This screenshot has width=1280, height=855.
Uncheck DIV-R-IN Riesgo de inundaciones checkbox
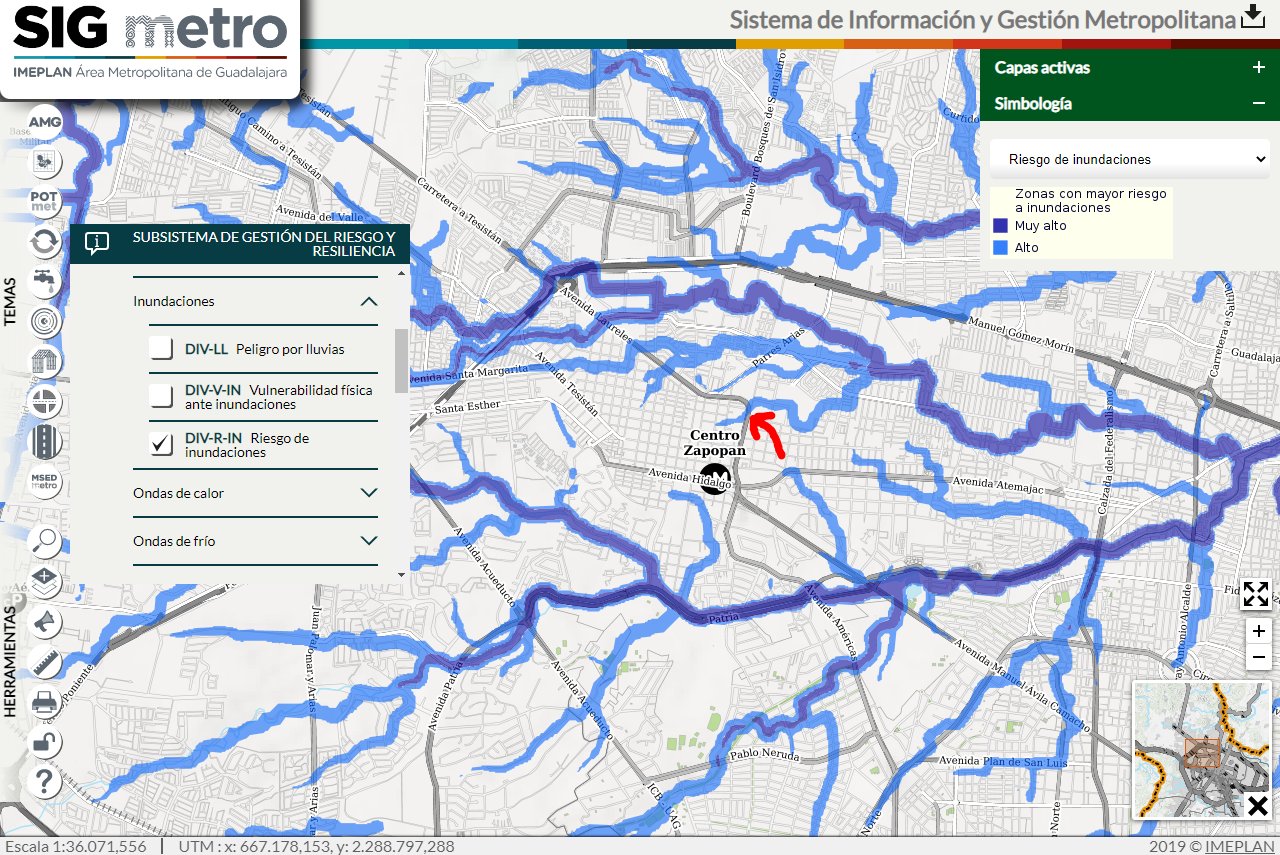pyautogui.click(x=162, y=444)
